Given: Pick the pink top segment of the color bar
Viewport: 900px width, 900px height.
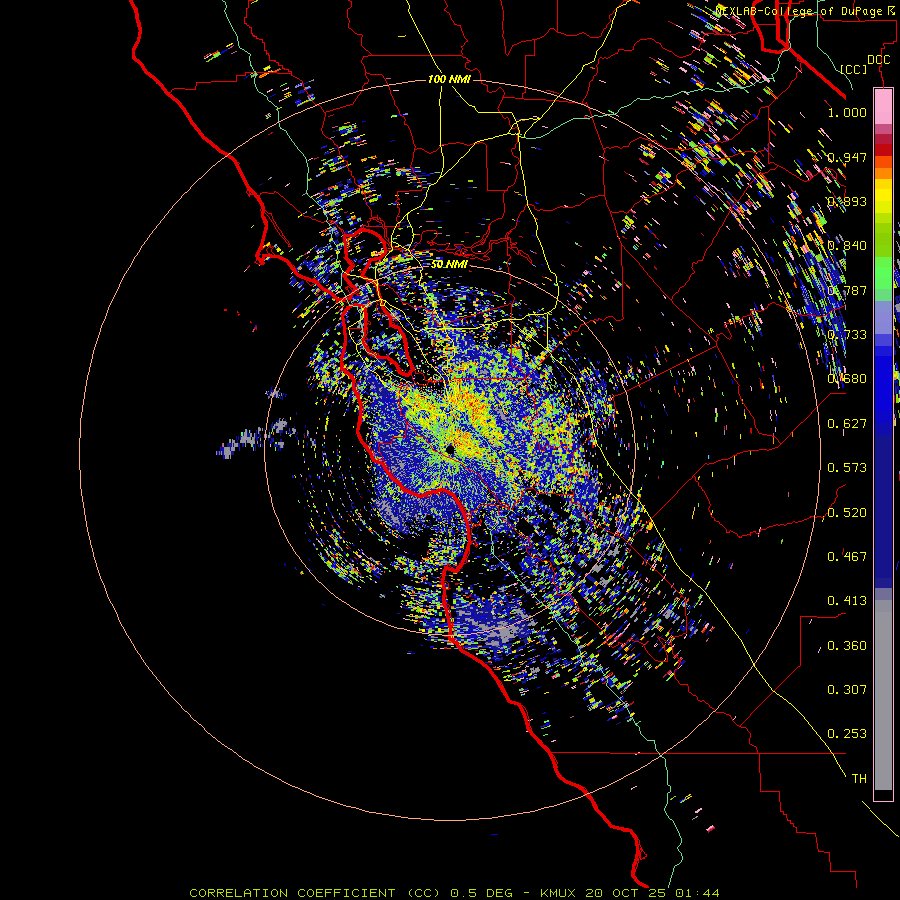Looking at the screenshot, I should click(x=883, y=106).
